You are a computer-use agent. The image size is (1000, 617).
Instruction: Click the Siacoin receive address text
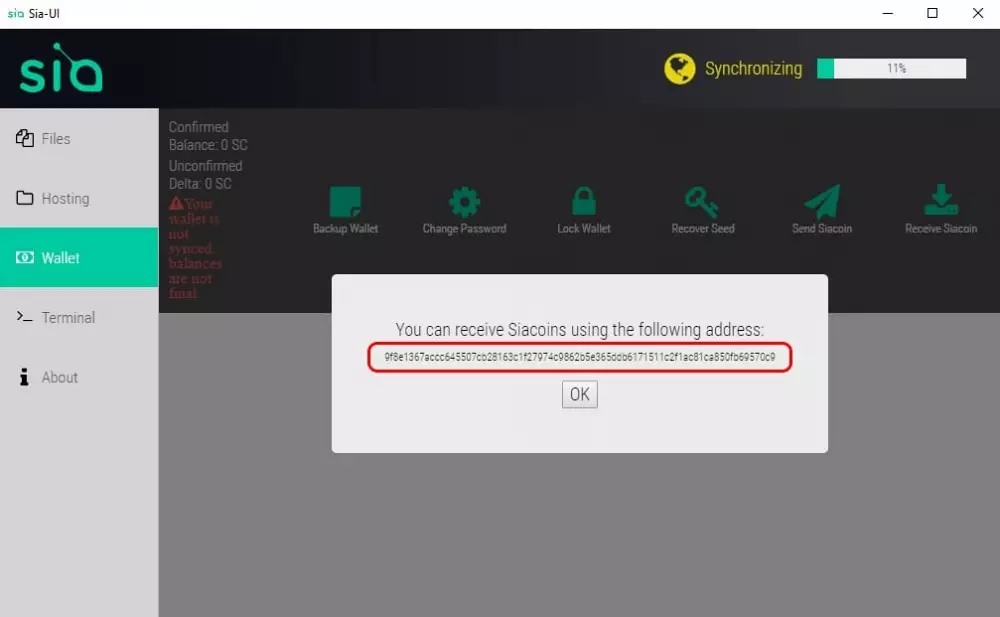tap(579, 357)
